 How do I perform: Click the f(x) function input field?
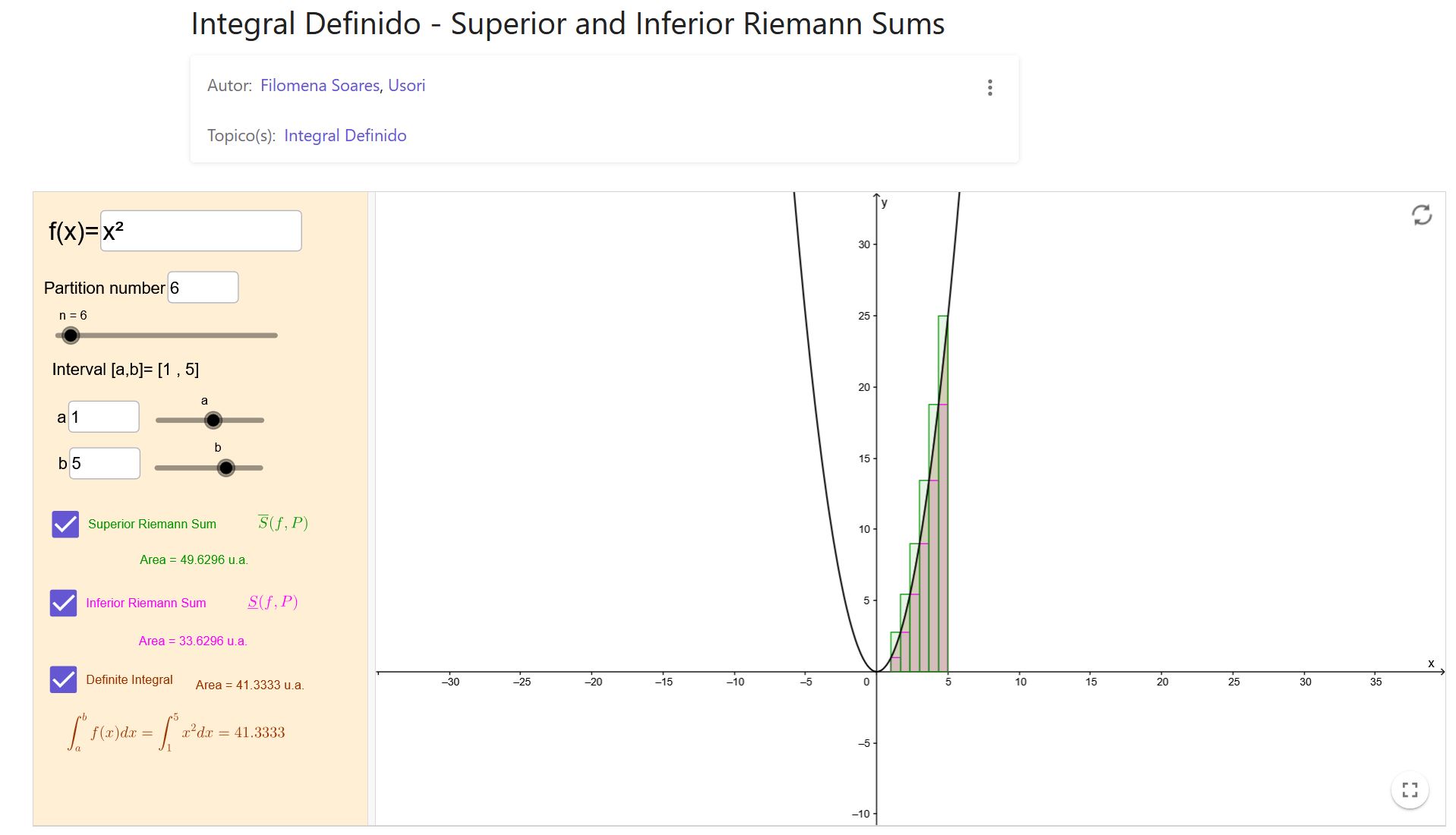point(200,231)
